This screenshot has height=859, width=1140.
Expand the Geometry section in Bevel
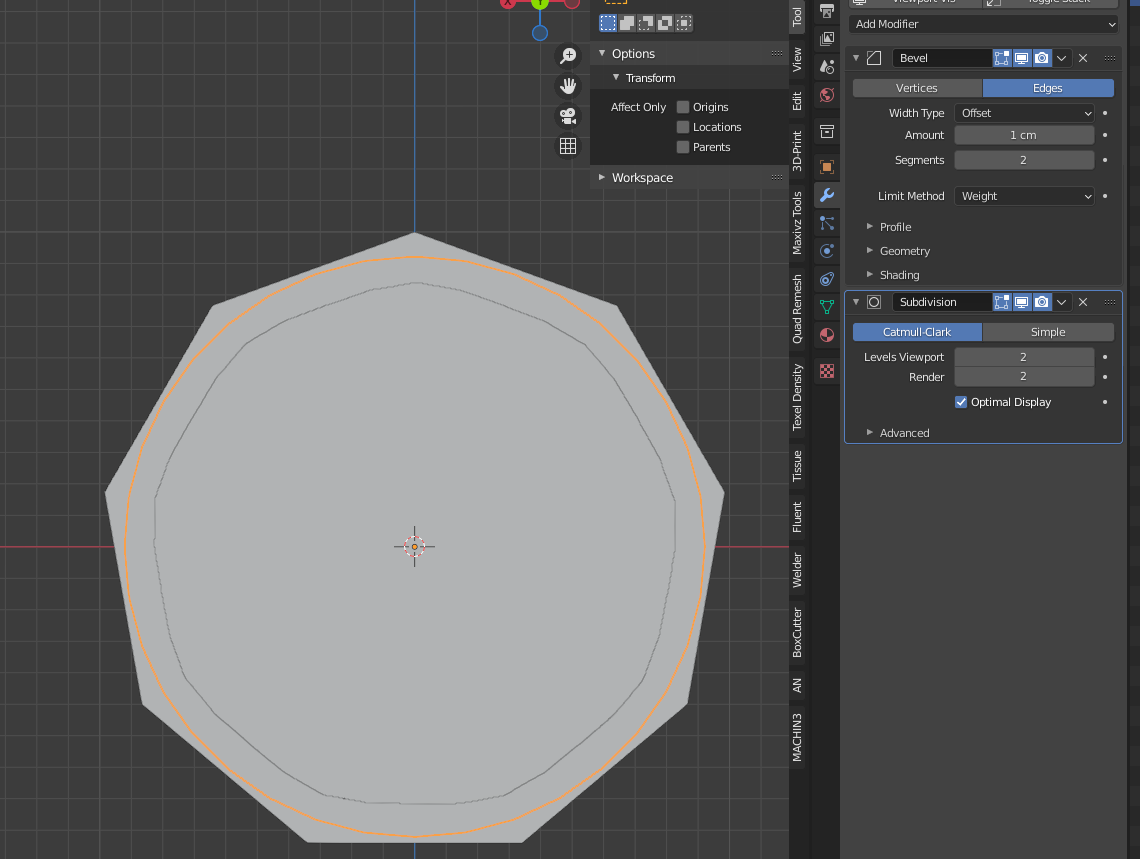(x=904, y=251)
